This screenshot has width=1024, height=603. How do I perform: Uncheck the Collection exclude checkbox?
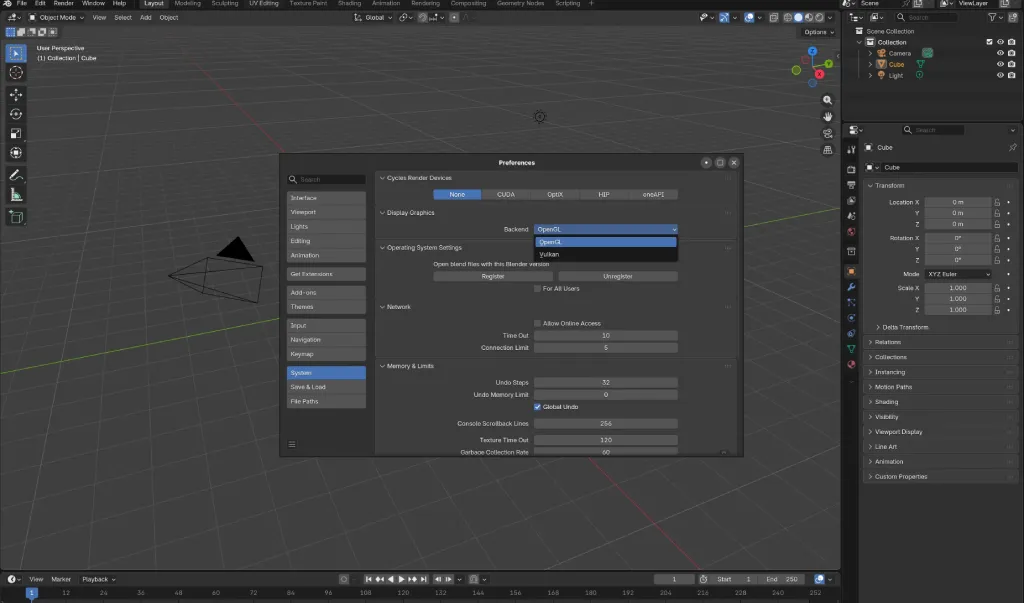click(989, 42)
